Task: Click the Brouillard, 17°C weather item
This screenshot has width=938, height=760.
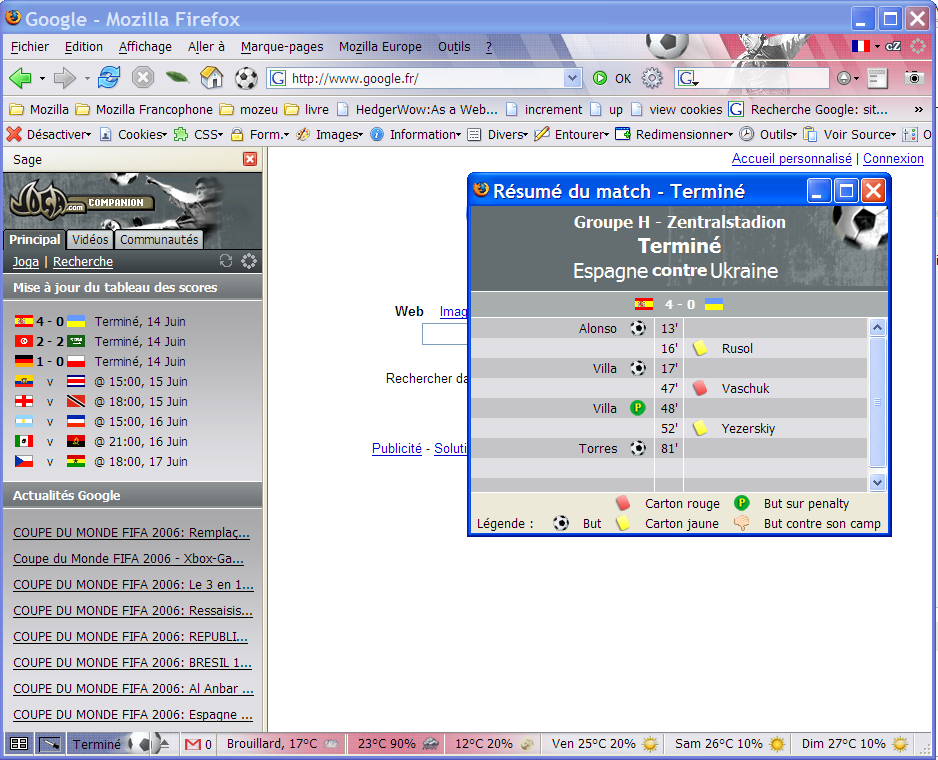Action: point(282,744)
